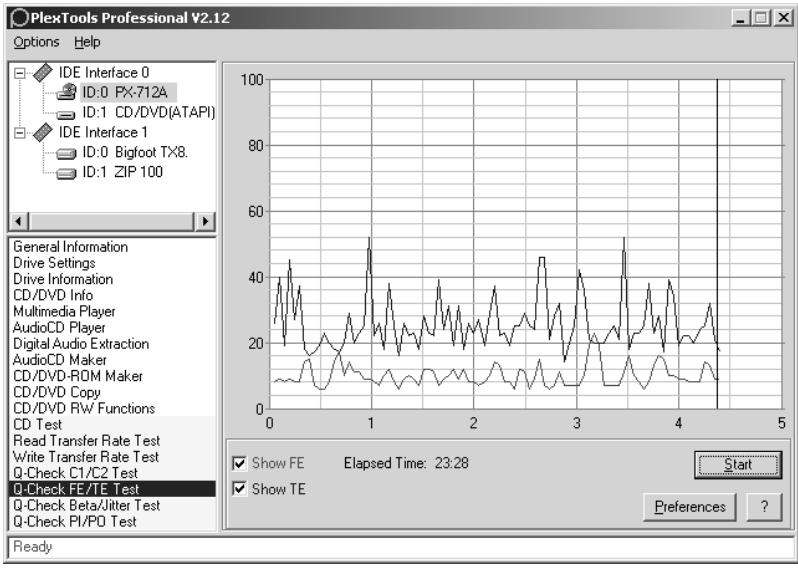The image size is (798, 568).
Task: Open General Information
Action: point(71,247)
